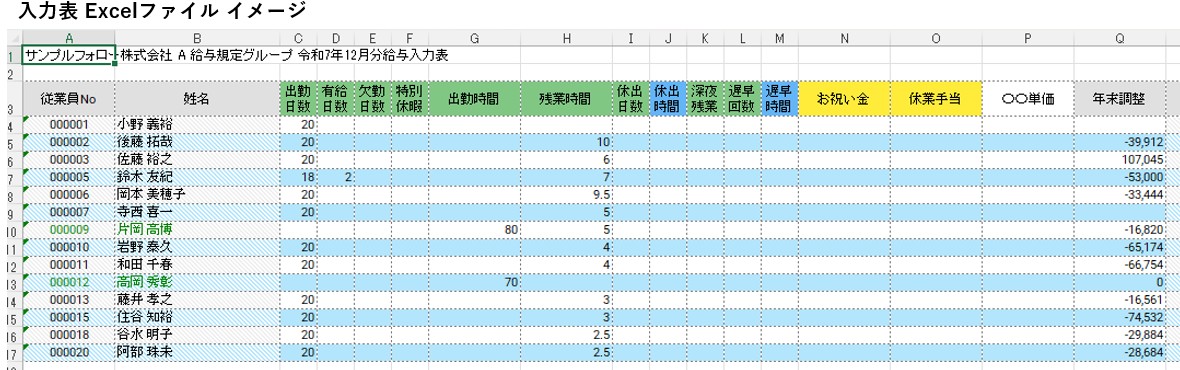The image size is (1180, 370).
Task: Select 年末調整 value -16,820
Action: pos(1120,229)
